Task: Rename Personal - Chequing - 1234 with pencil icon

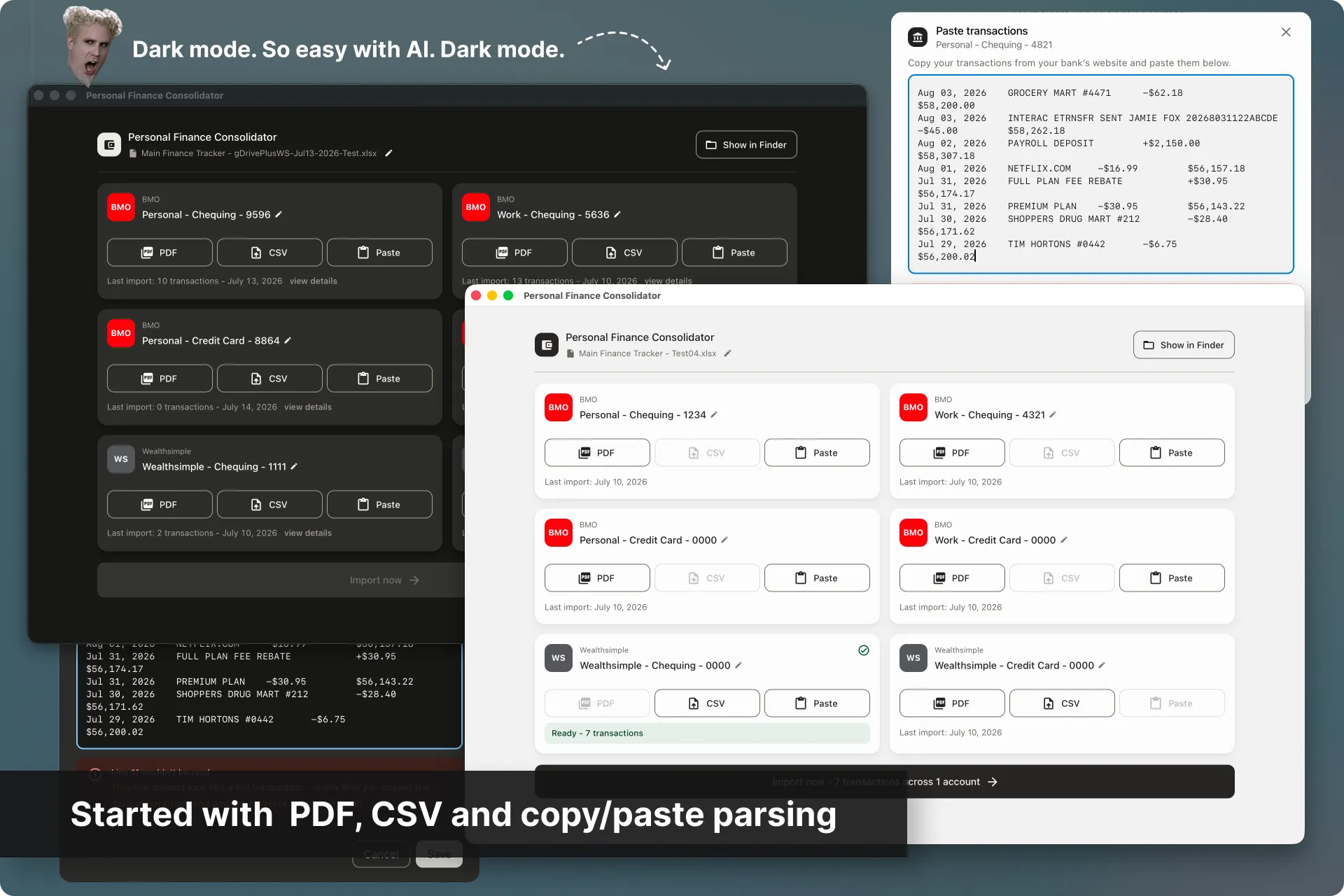Action: [x=714, y=415]
